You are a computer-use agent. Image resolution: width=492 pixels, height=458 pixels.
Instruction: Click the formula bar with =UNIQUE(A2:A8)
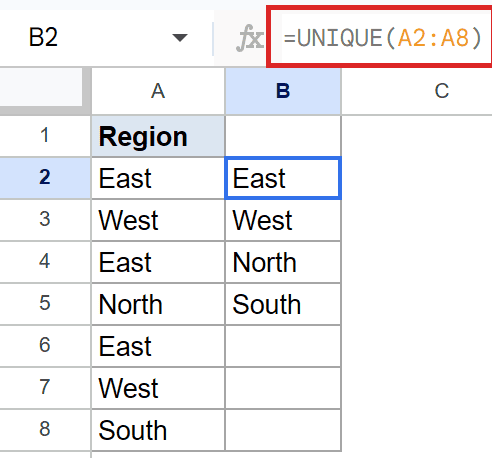pos(381,37)
